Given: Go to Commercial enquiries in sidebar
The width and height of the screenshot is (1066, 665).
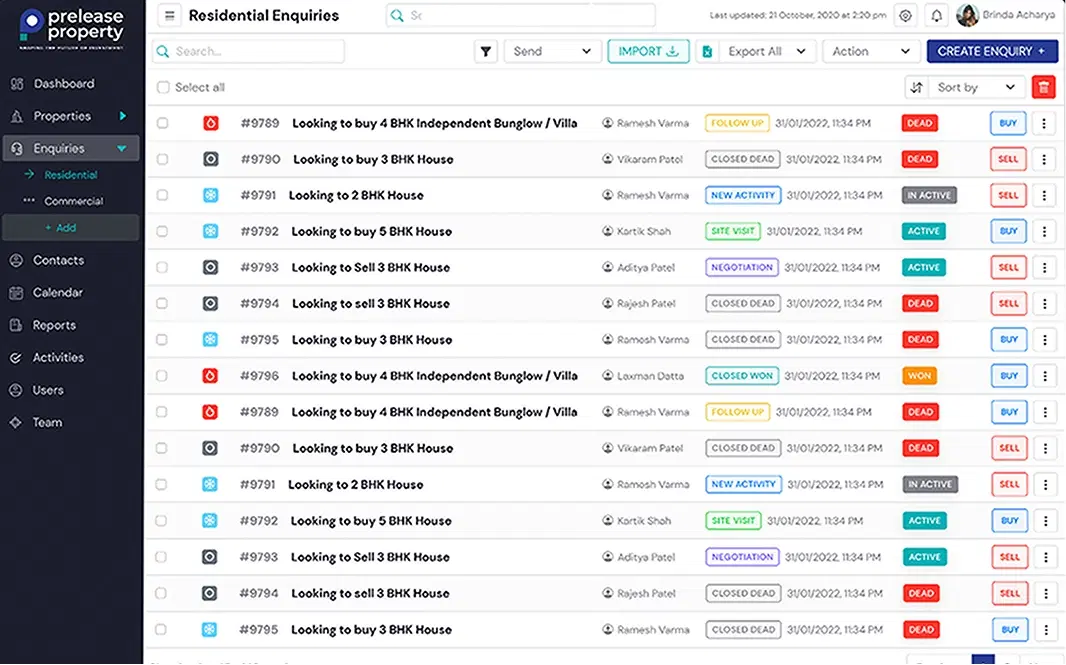Looking at the screenshot, I should pos(73,201).
